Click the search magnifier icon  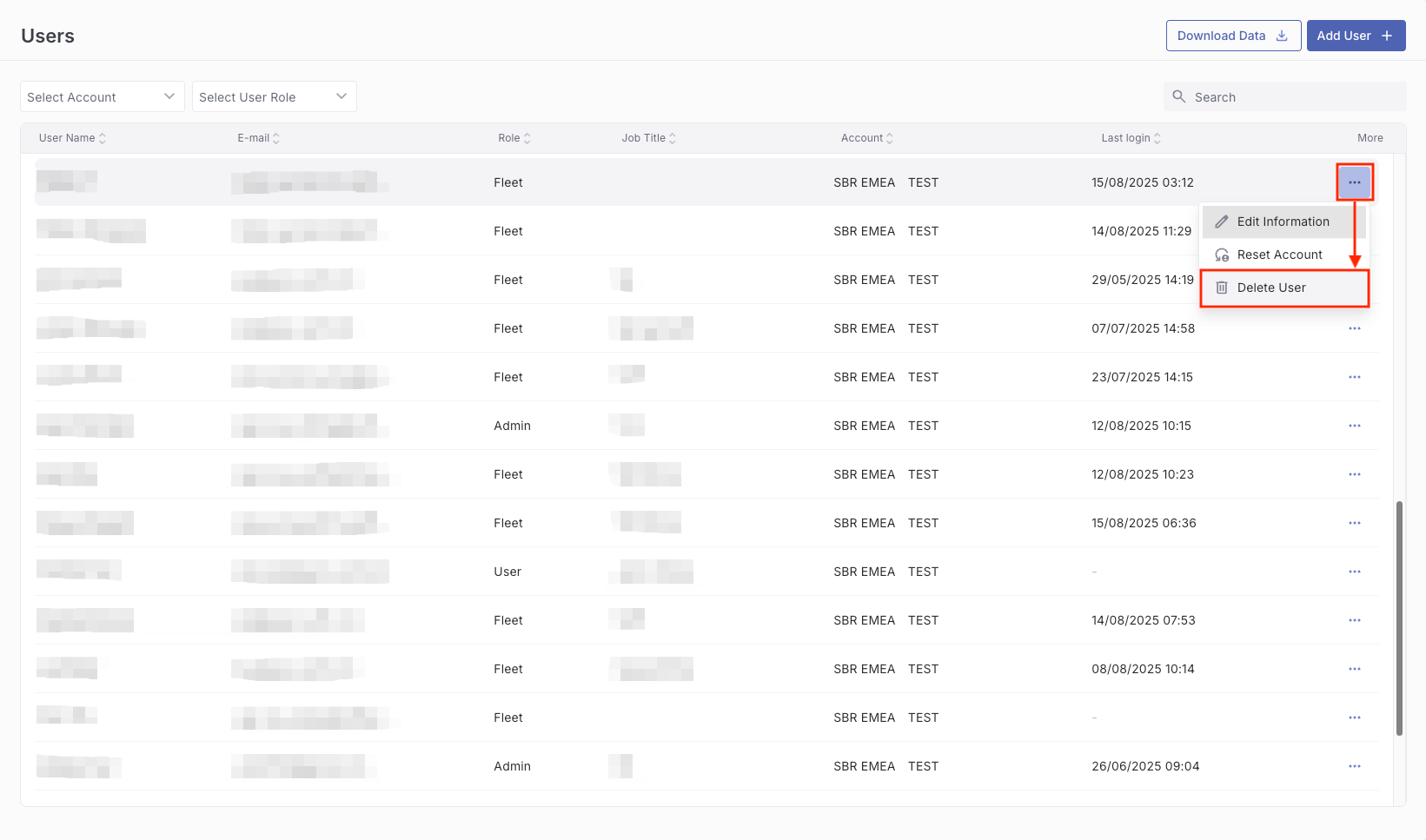[1179, 96]
